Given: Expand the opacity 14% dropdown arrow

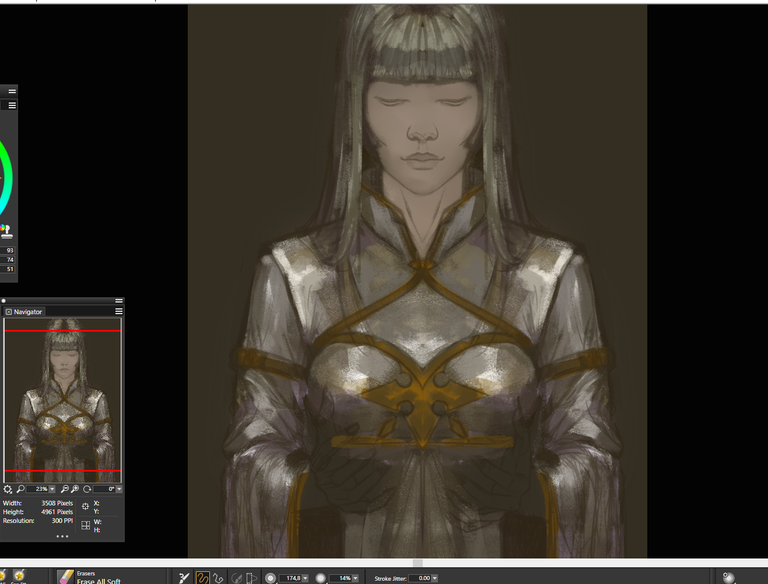Looking at the screenshot, I should (x=358, y=578).
